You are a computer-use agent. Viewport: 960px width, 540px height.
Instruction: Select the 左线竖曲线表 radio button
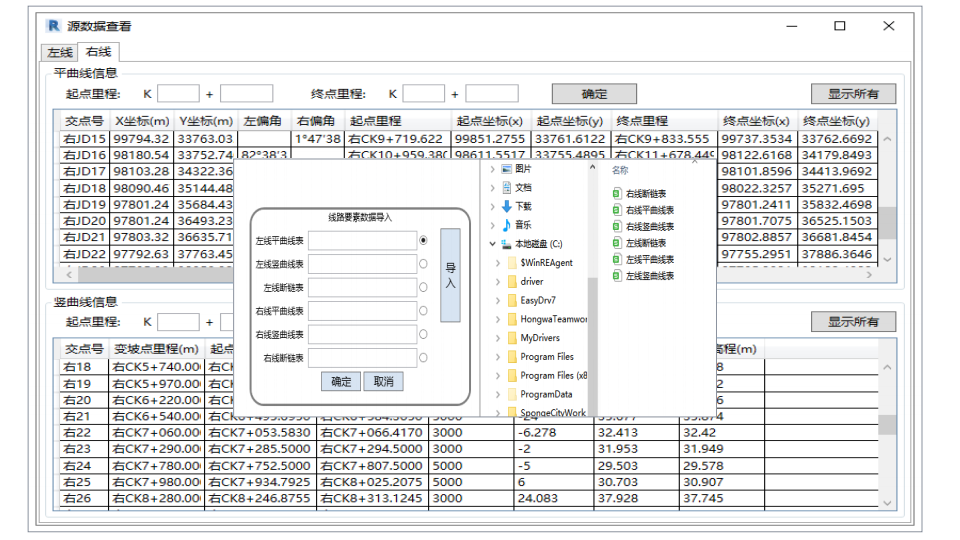point(423,264)
